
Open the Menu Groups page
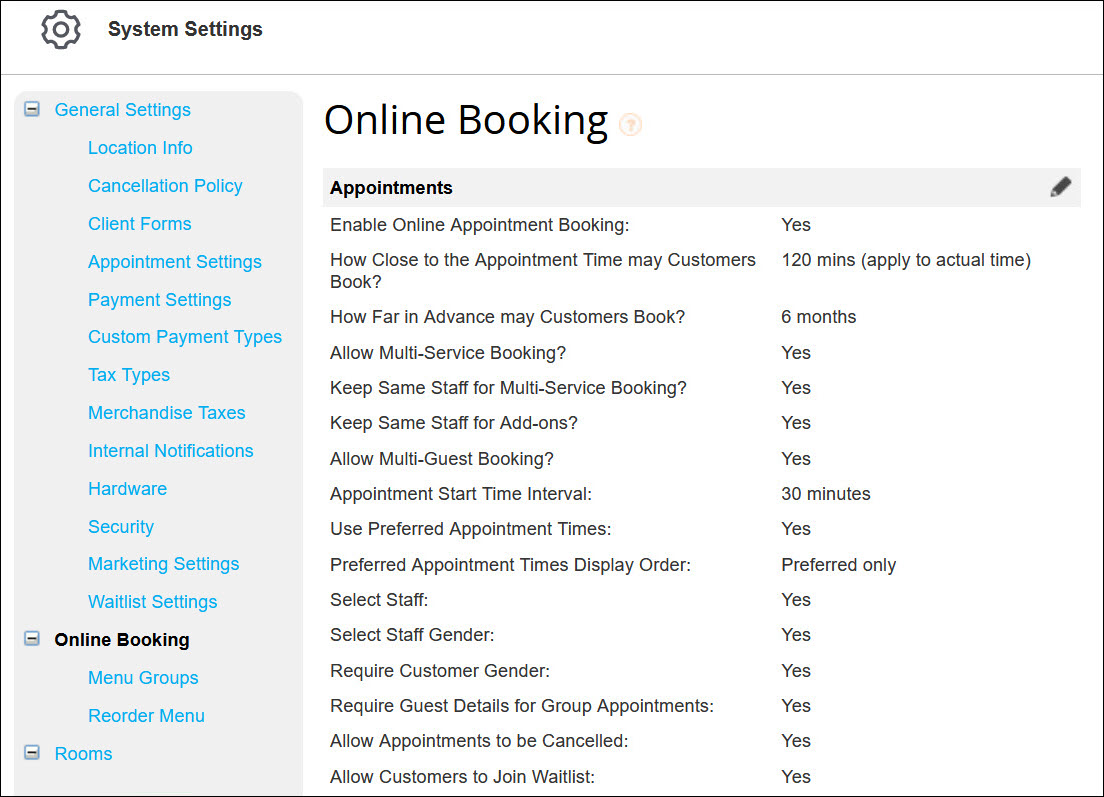pyautogui.click(x=143, y=677)
